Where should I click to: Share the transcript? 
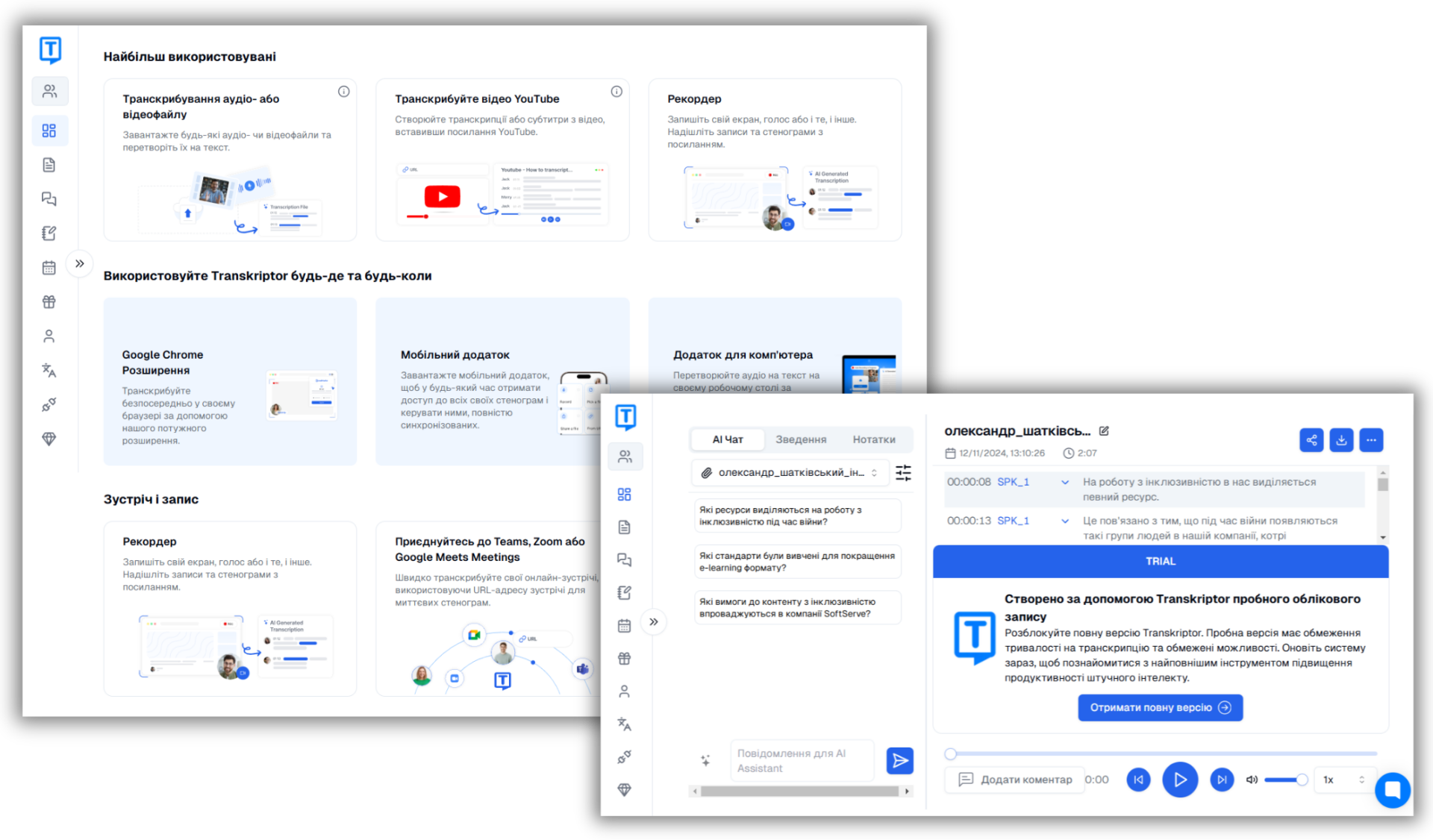[x=1311, y=440]
